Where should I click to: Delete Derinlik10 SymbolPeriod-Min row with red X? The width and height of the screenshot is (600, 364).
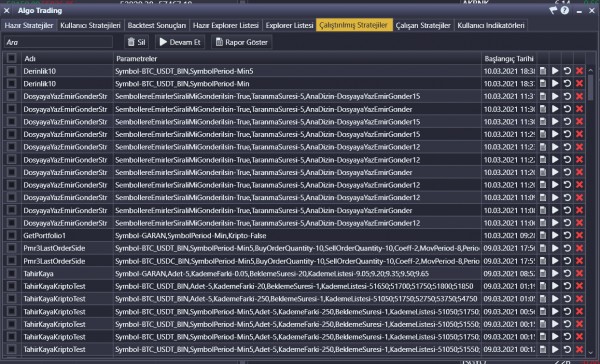[579, 83]
